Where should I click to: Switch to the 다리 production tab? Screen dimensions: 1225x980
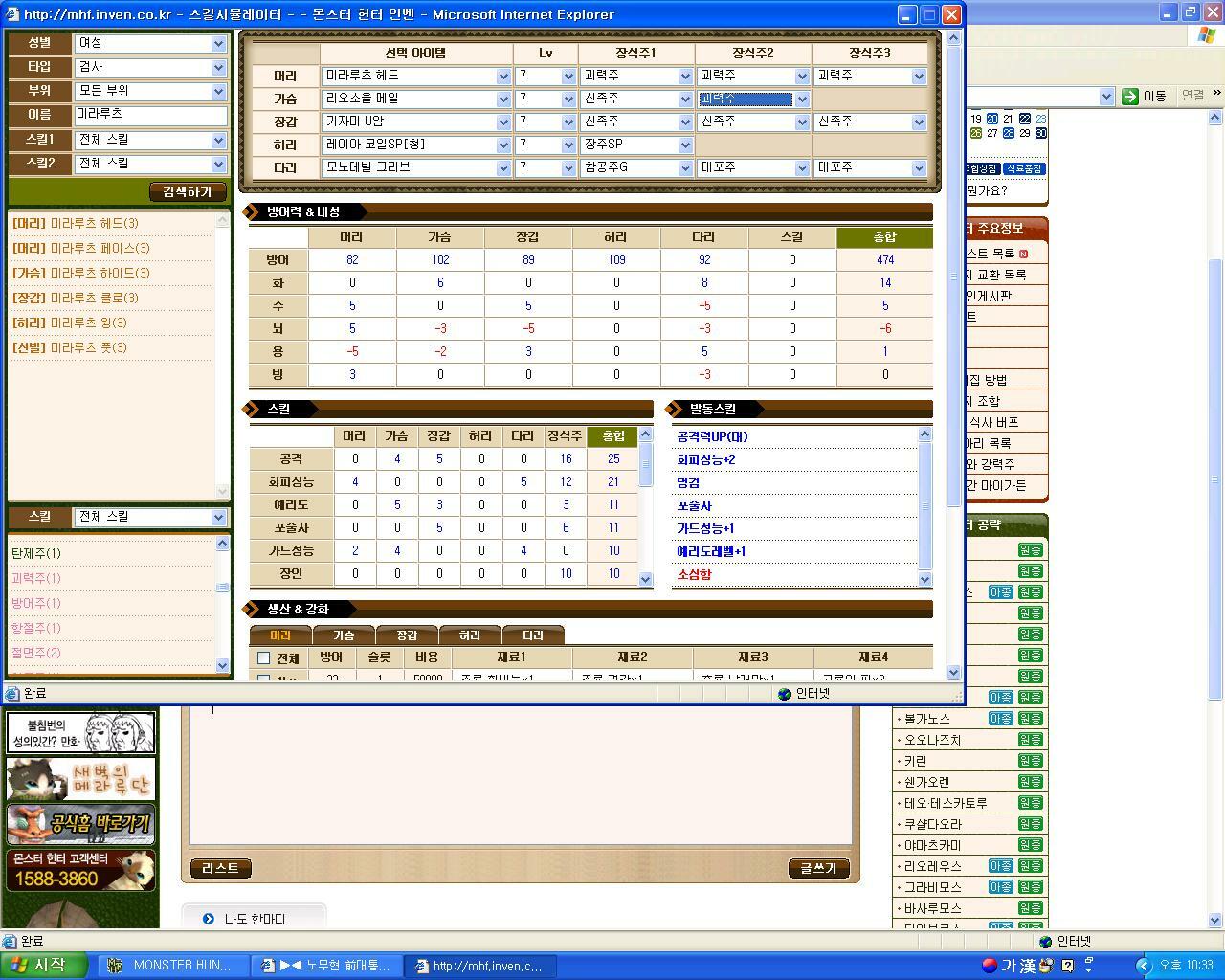[x=532, y=635]
